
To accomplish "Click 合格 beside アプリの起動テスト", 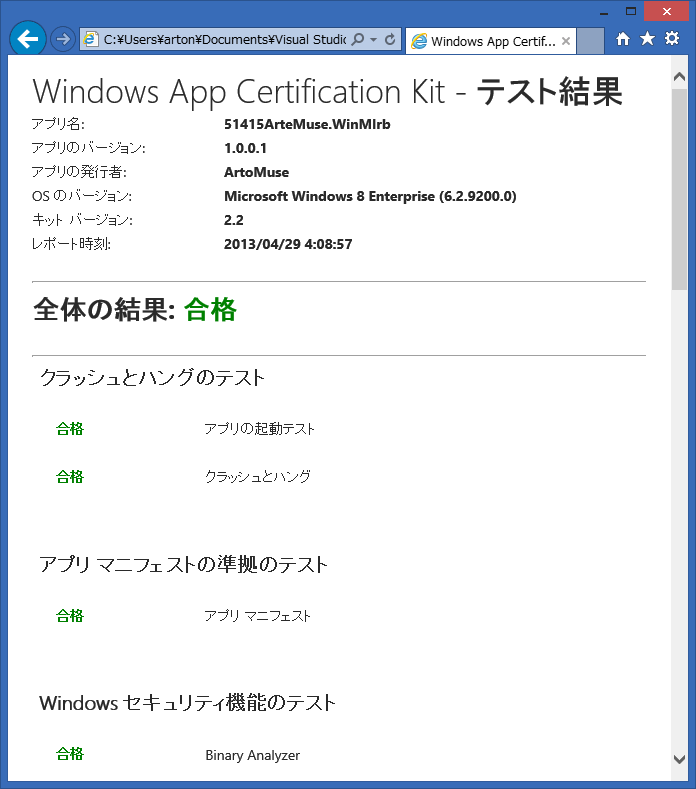I will (70, 429).
